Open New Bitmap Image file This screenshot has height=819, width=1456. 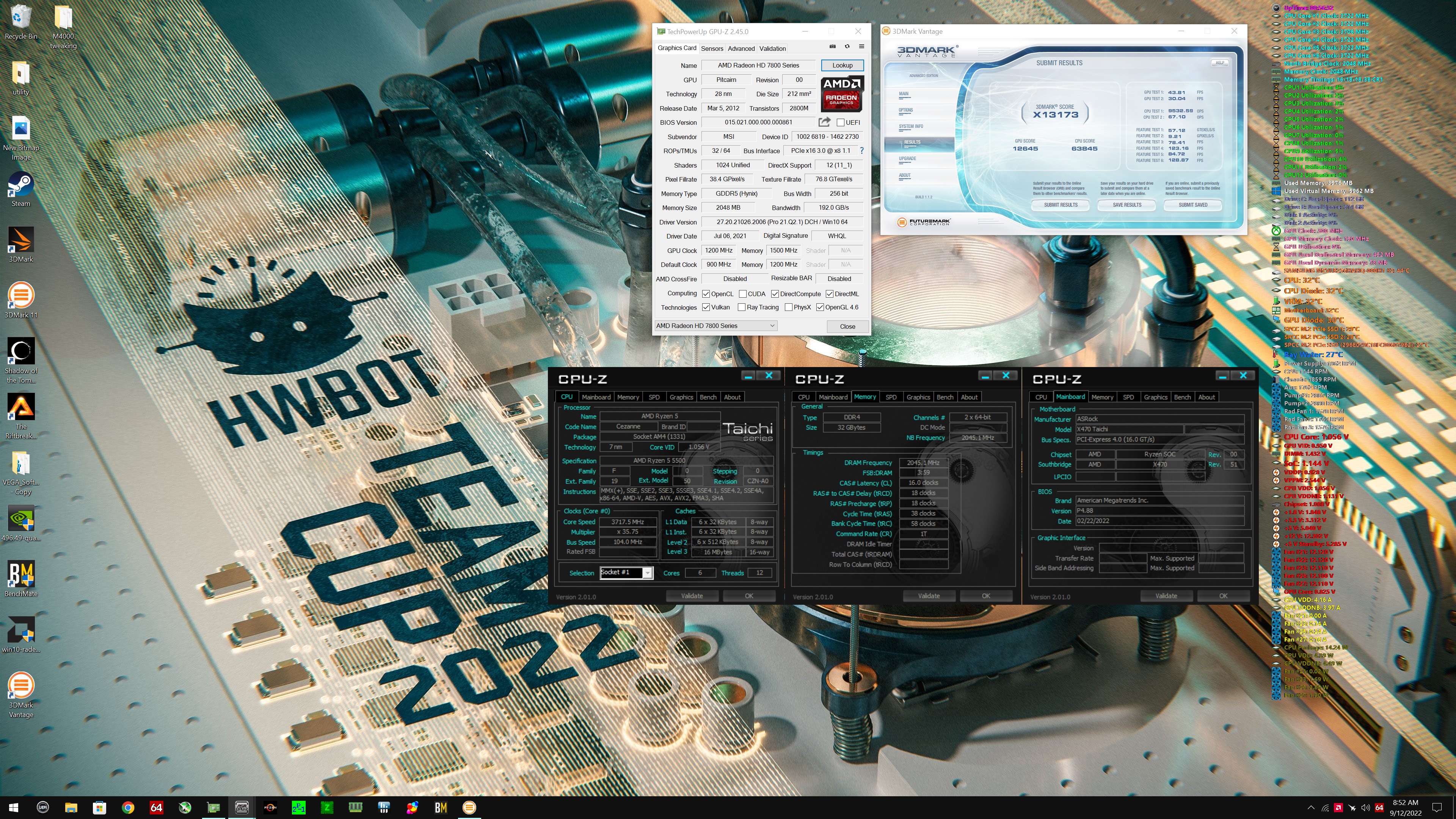[x=21, y=138]
